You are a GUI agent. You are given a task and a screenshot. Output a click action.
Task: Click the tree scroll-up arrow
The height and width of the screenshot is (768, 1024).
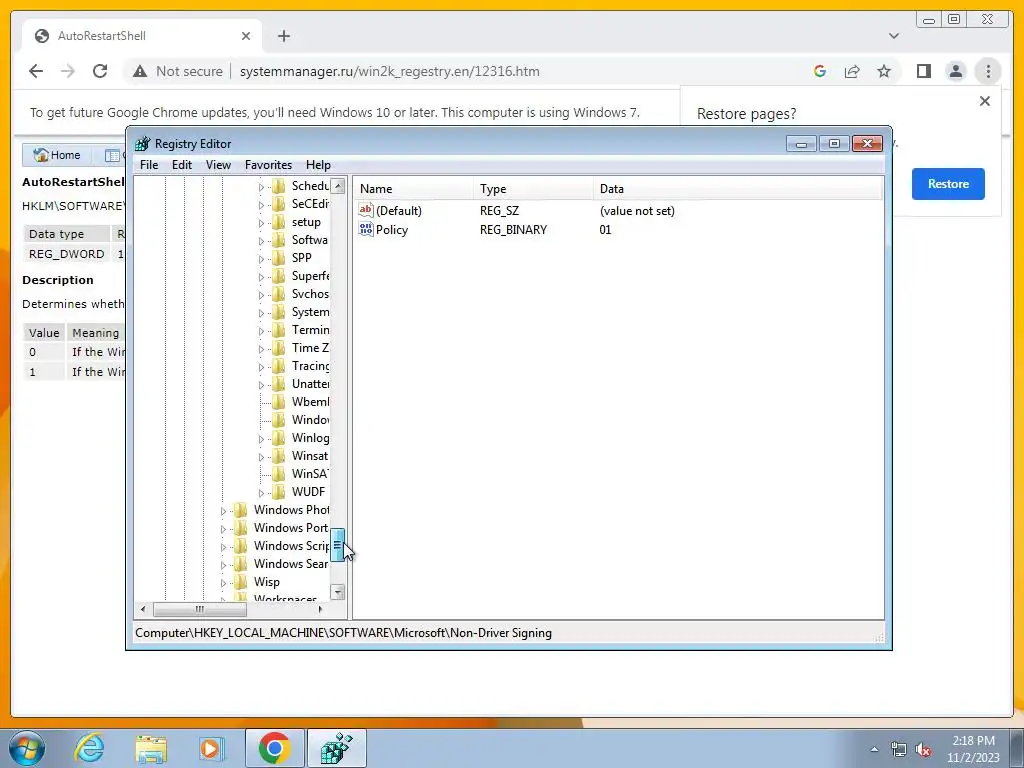[338, 186]
